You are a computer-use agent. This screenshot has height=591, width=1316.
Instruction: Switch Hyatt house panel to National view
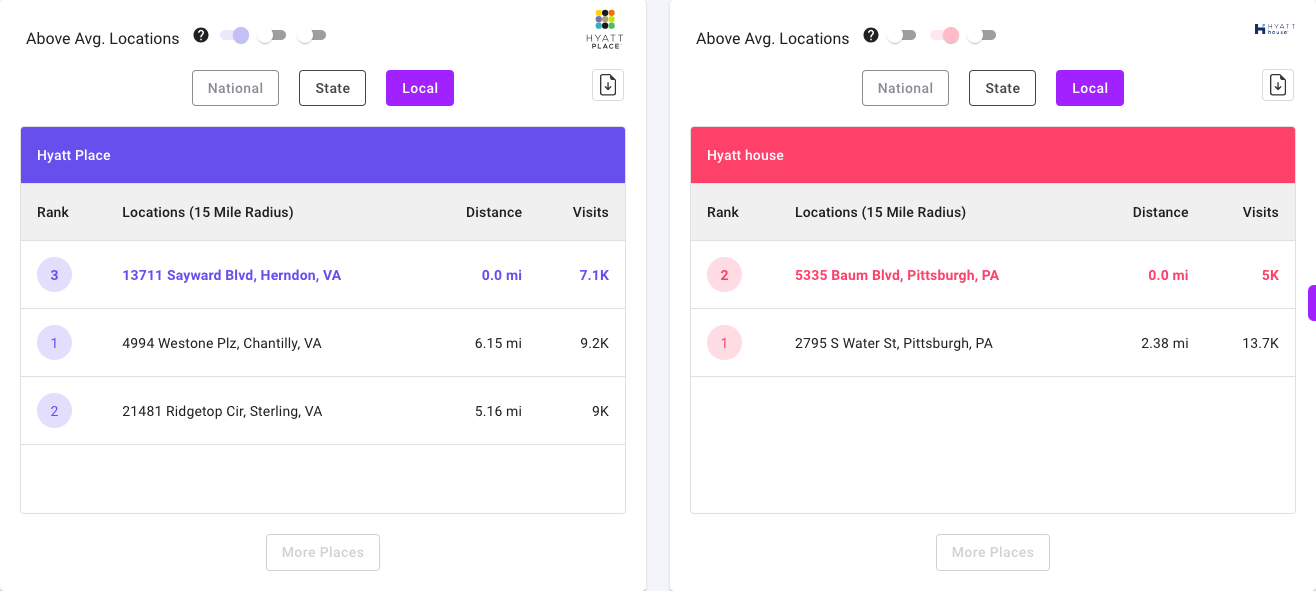[905, 88]
